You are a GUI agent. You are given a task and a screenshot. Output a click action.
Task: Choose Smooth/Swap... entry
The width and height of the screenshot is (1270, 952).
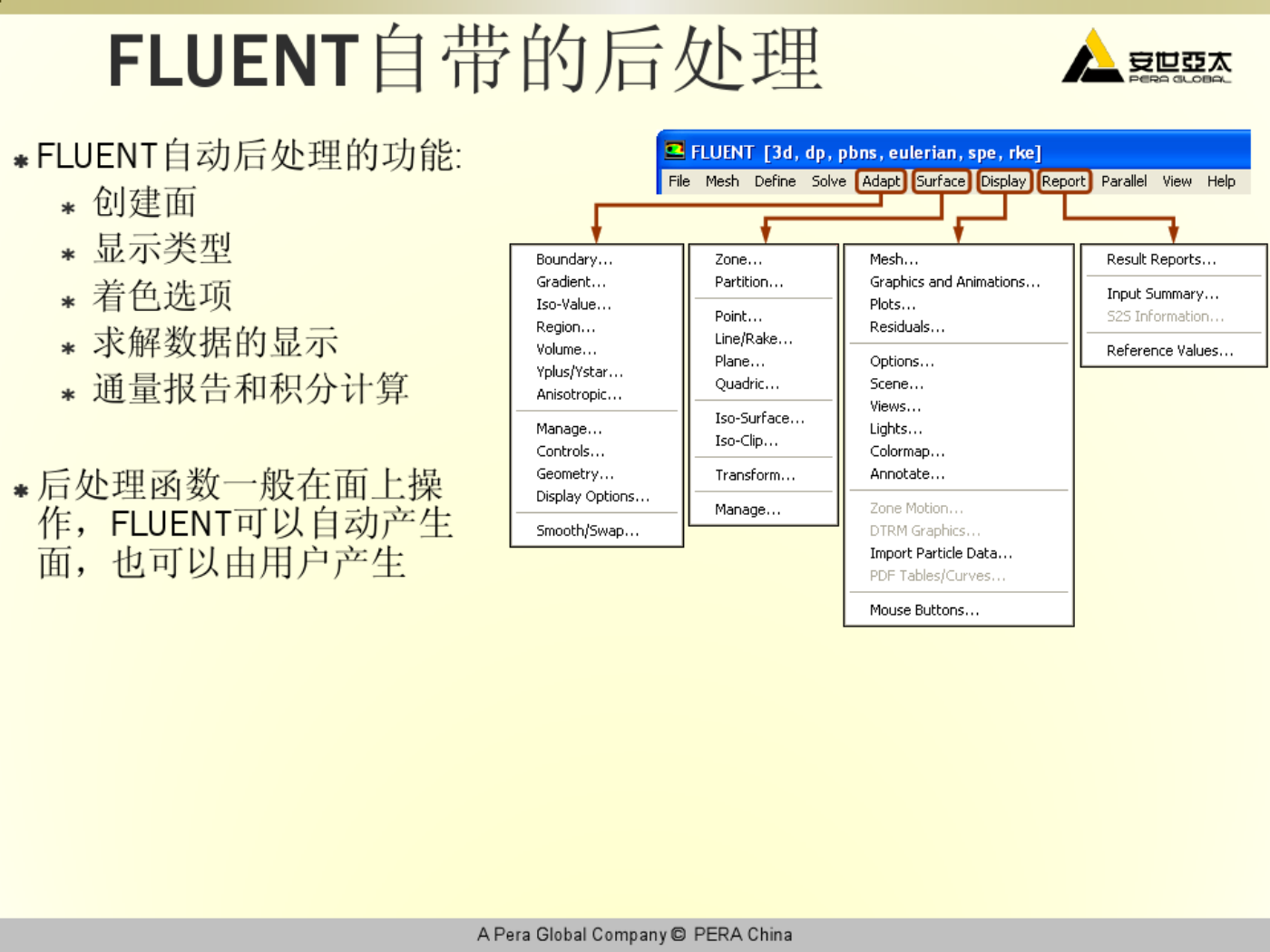[587, 531]
